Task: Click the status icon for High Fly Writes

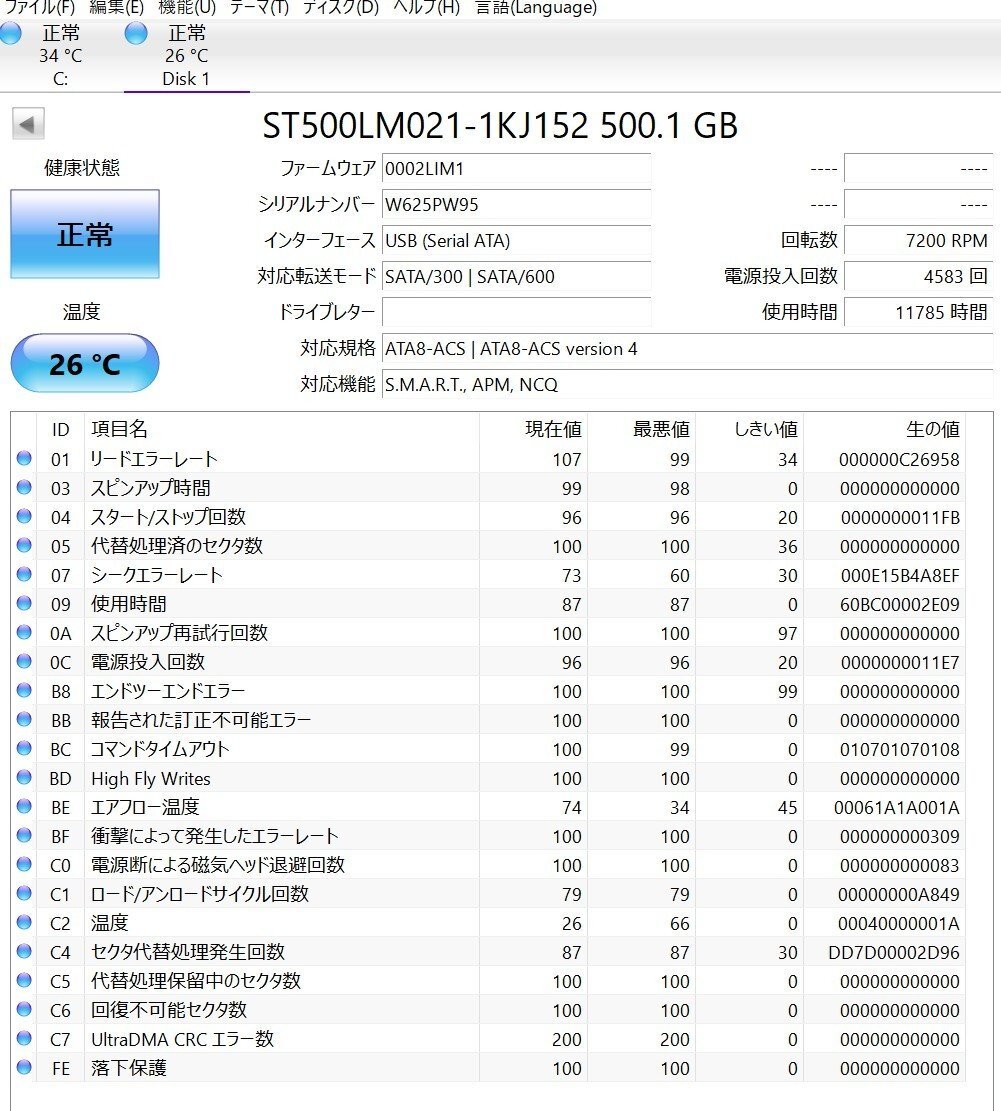Action: click(x=24, y=778)
